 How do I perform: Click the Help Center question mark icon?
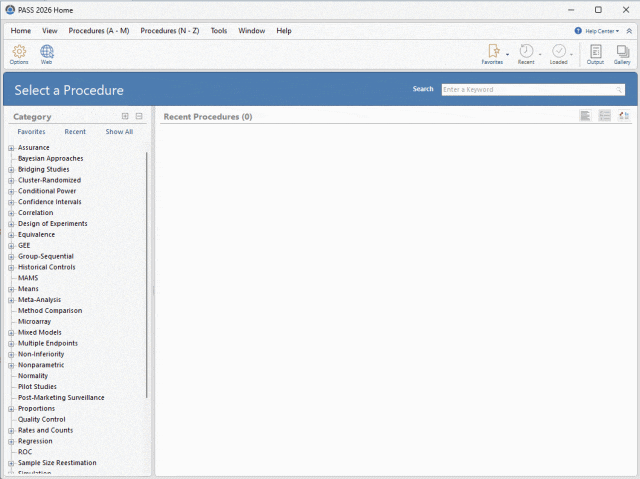click(x=578, y=31)
